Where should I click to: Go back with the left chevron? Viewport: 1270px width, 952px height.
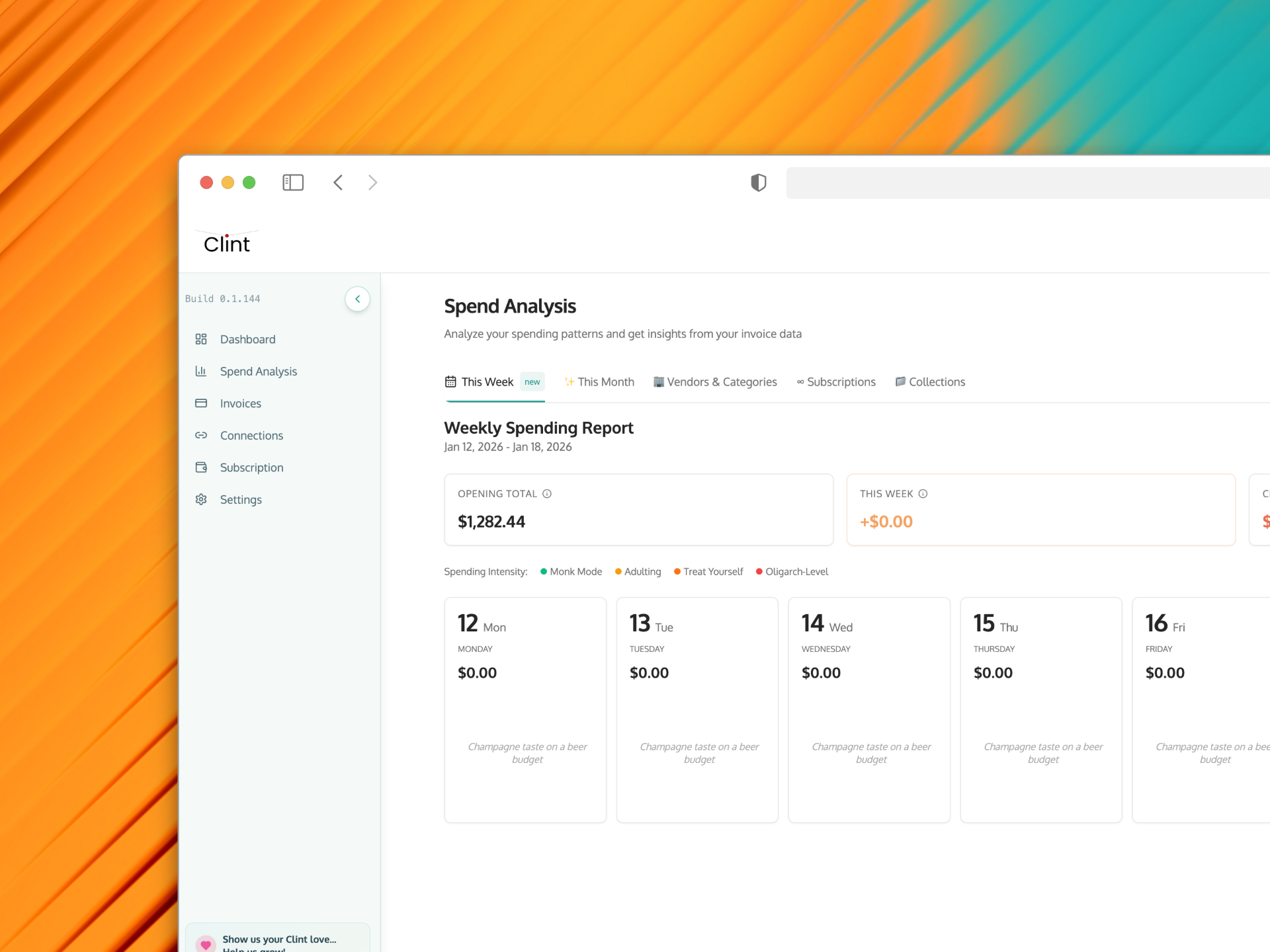(x=338, y=182)
